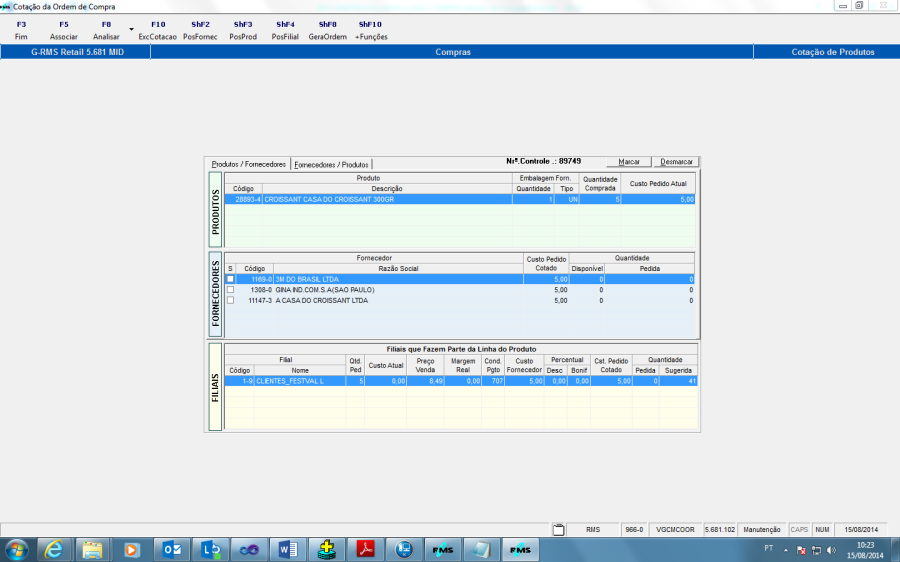Open Microsoft Word from the taskbar

(x=288, y=550)
